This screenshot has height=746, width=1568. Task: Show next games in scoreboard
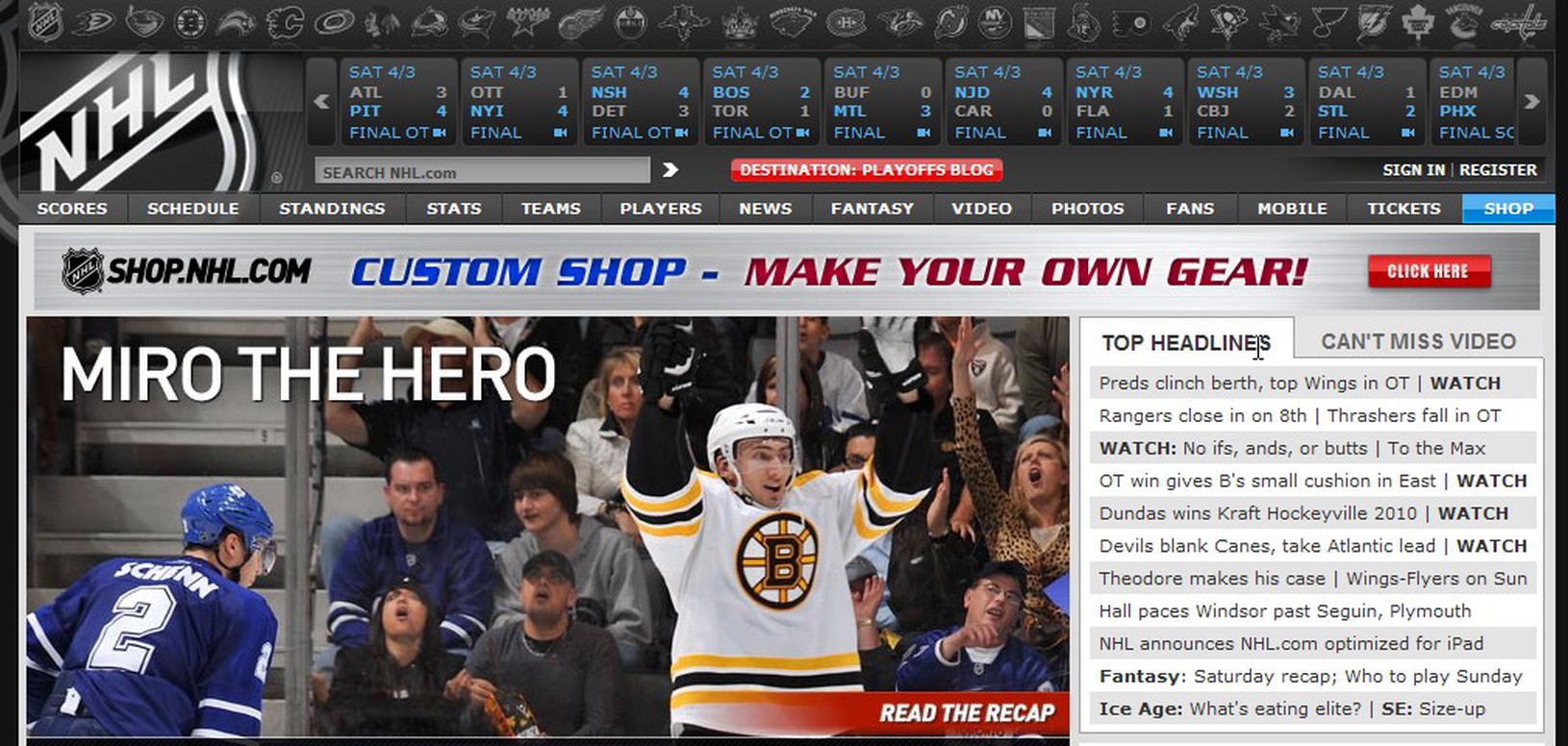[x=1531, y=101]
